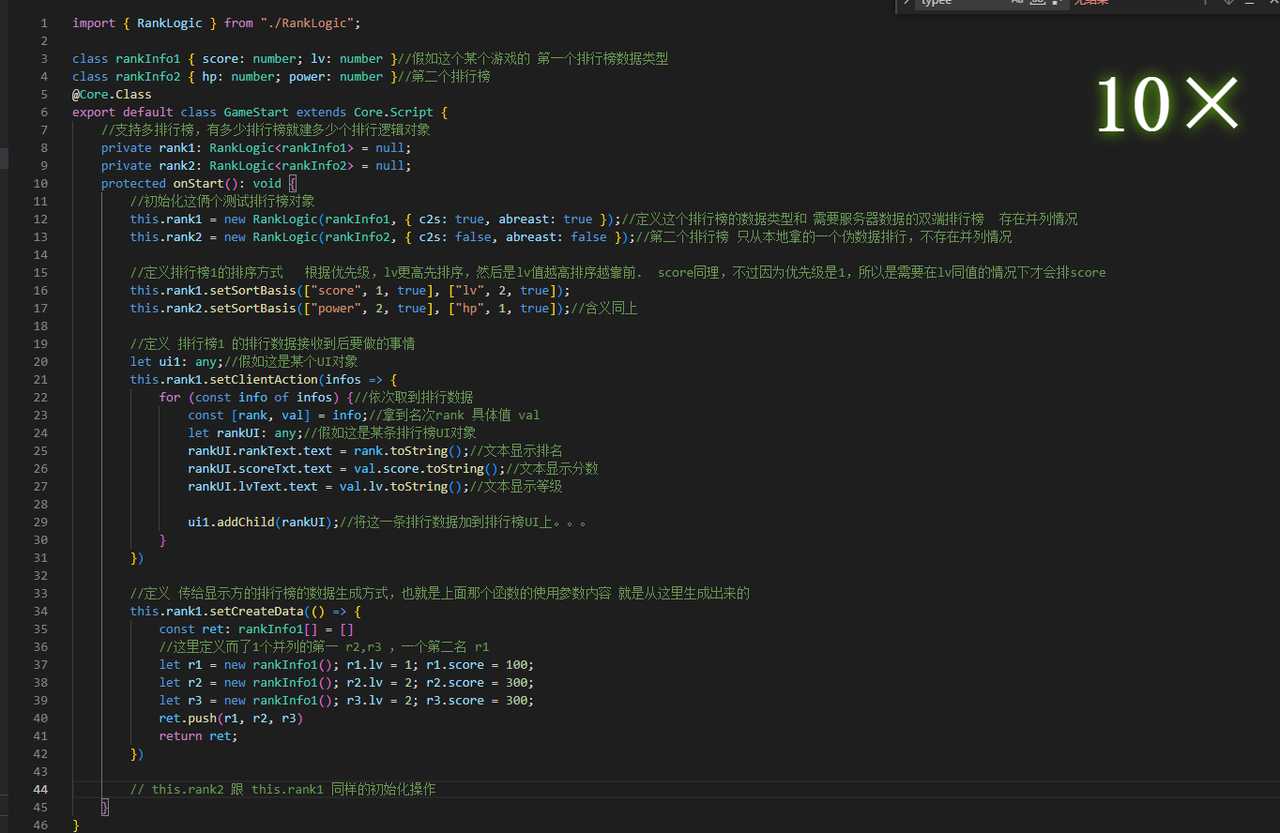Click the //文本显示等级 comment

pyautogui.click(x=516, y=487)
